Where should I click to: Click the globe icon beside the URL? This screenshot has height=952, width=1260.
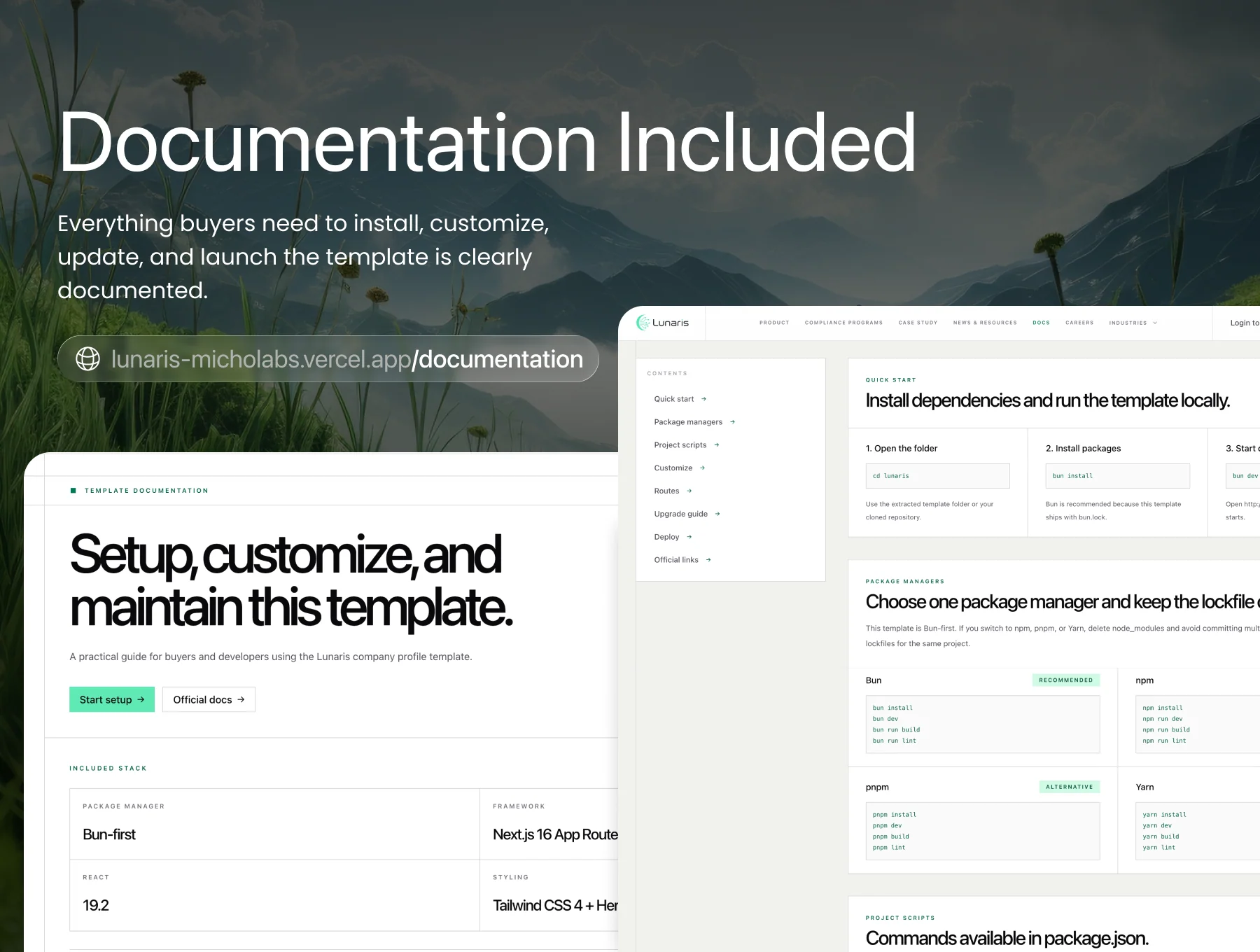coord(87,359)
